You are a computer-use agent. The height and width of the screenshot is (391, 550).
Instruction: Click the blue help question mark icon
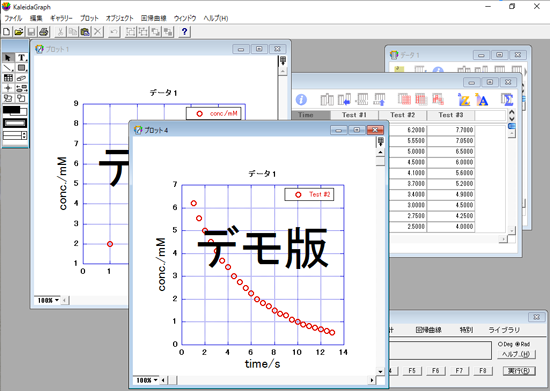(185, 32)
